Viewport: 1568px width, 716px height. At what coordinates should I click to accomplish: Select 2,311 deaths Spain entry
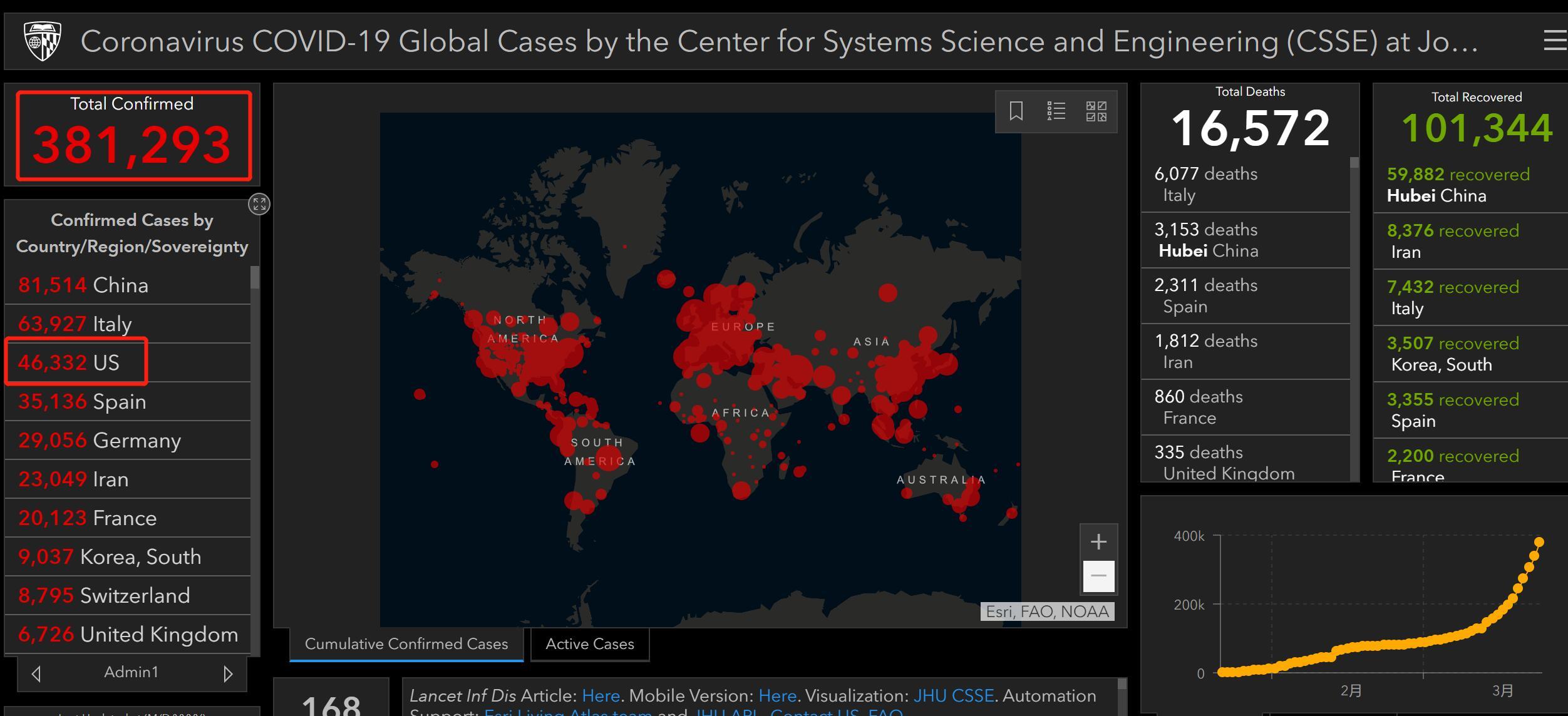tap(1246, 296)
